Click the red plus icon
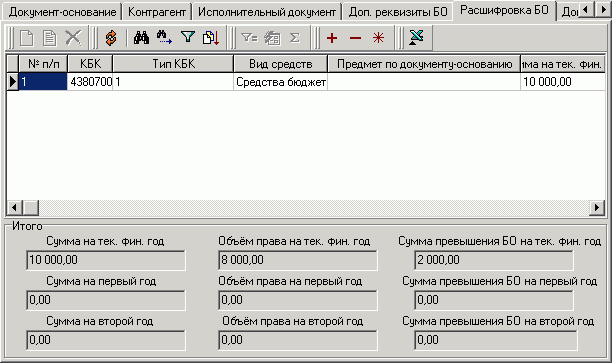 coord(332,38)
